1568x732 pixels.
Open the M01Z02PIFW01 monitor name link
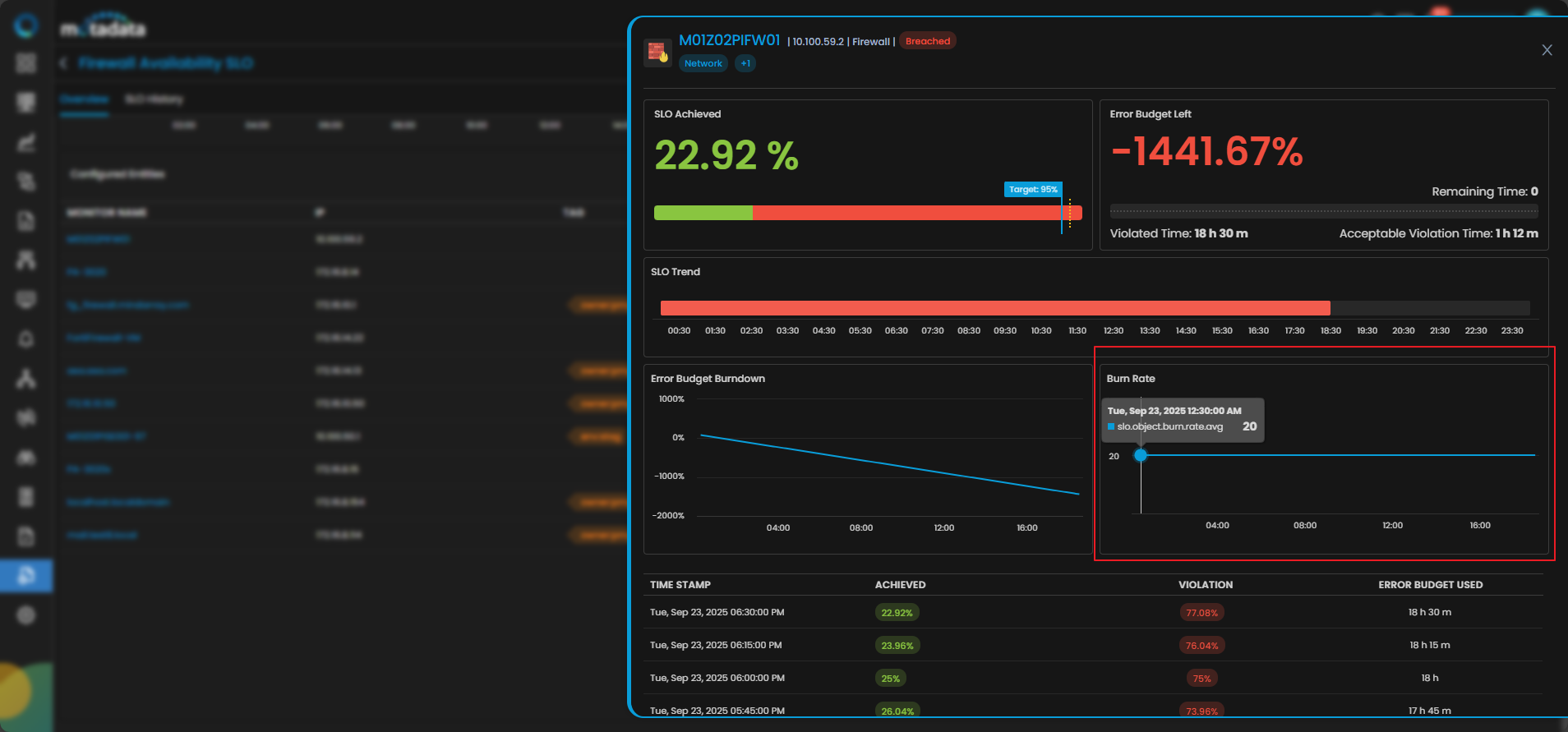[x=98, y=239]
